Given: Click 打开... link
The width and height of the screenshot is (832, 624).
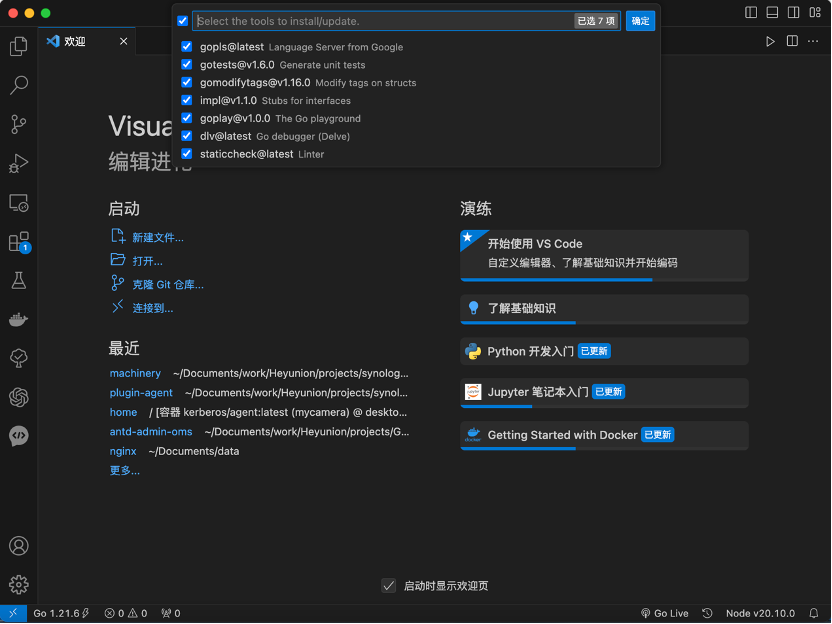Looking at the screenshot, I should pos(148,261).
